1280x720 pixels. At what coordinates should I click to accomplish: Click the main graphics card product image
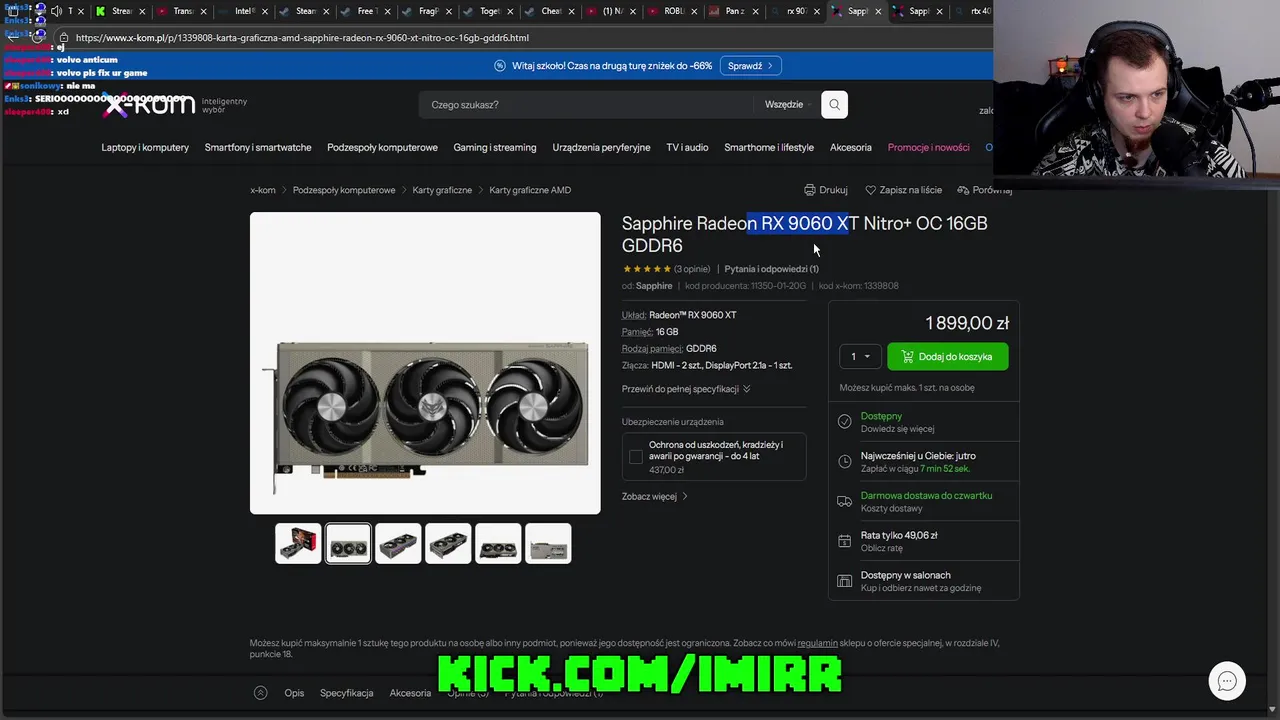[x=425, y=363]
